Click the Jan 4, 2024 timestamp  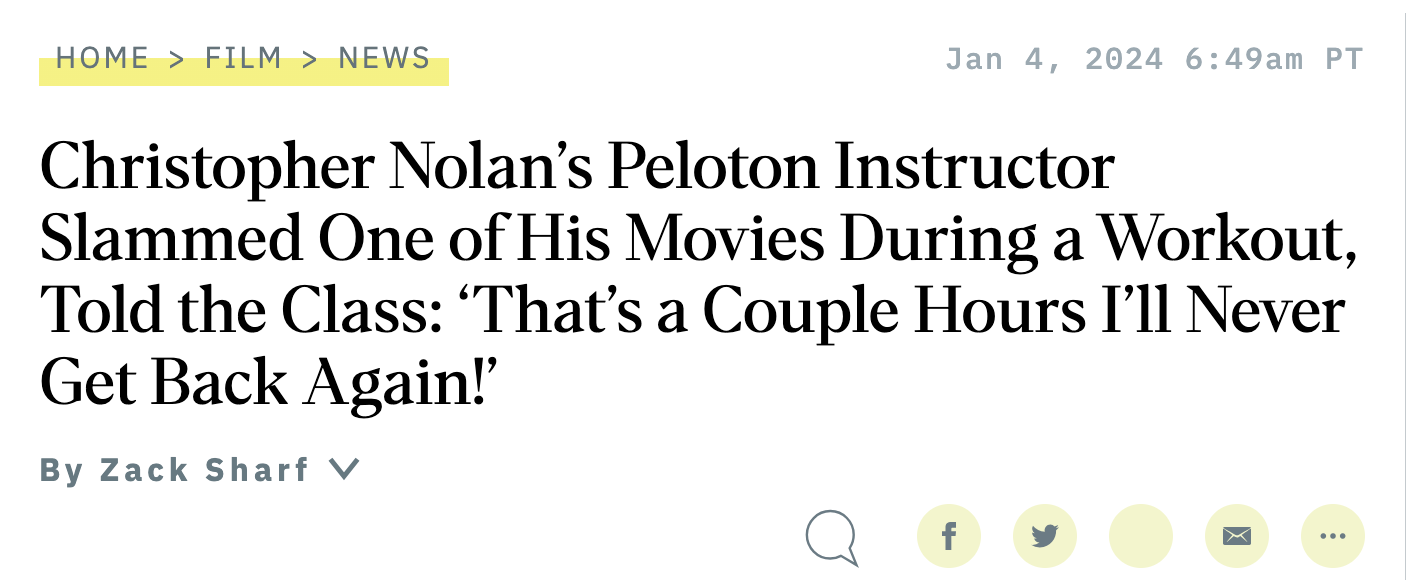click(1154, 58)
